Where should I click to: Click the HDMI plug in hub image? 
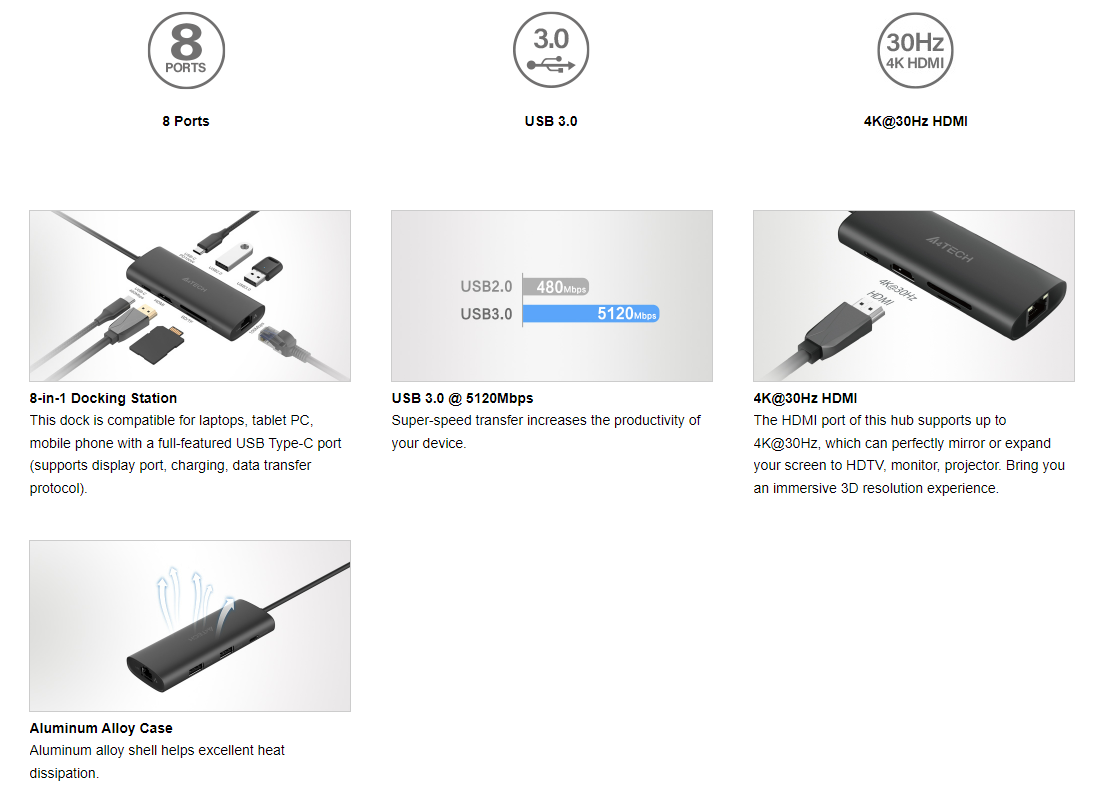[x=841, y=330]
